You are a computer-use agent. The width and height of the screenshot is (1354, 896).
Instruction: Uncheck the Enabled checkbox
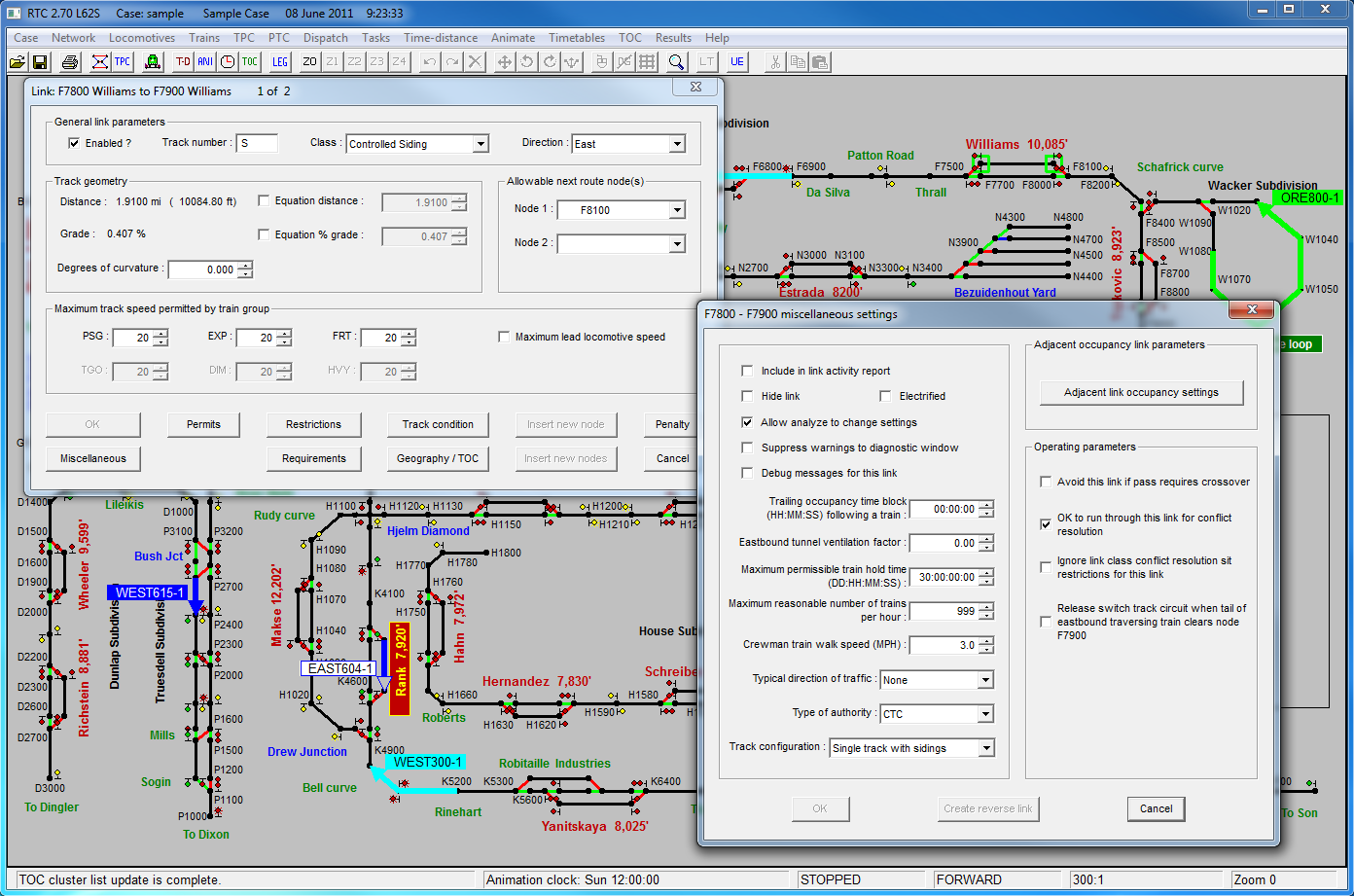[74, 143]
